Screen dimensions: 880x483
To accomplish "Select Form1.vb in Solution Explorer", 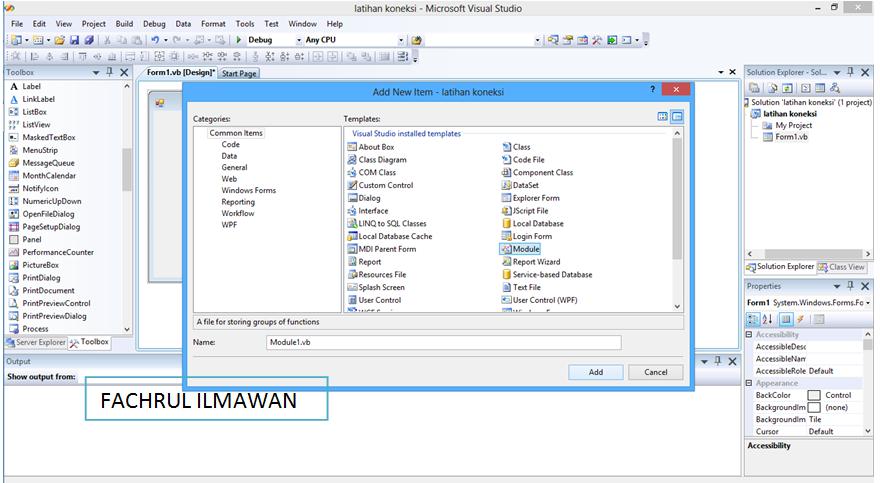I will (x=786, y=137).
